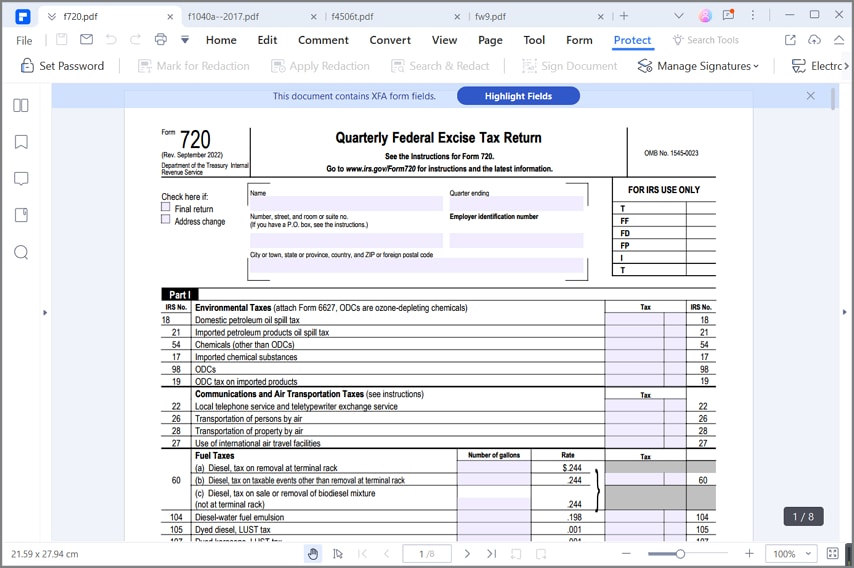Viewport: 854px width, 568px height.
Task: Open the Page menu tab
Action: [490, 40]
